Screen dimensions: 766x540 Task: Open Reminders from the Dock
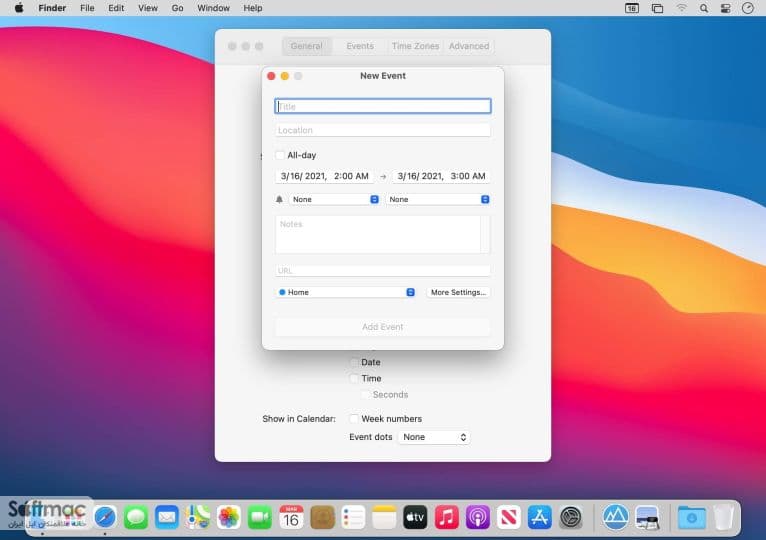353,518
